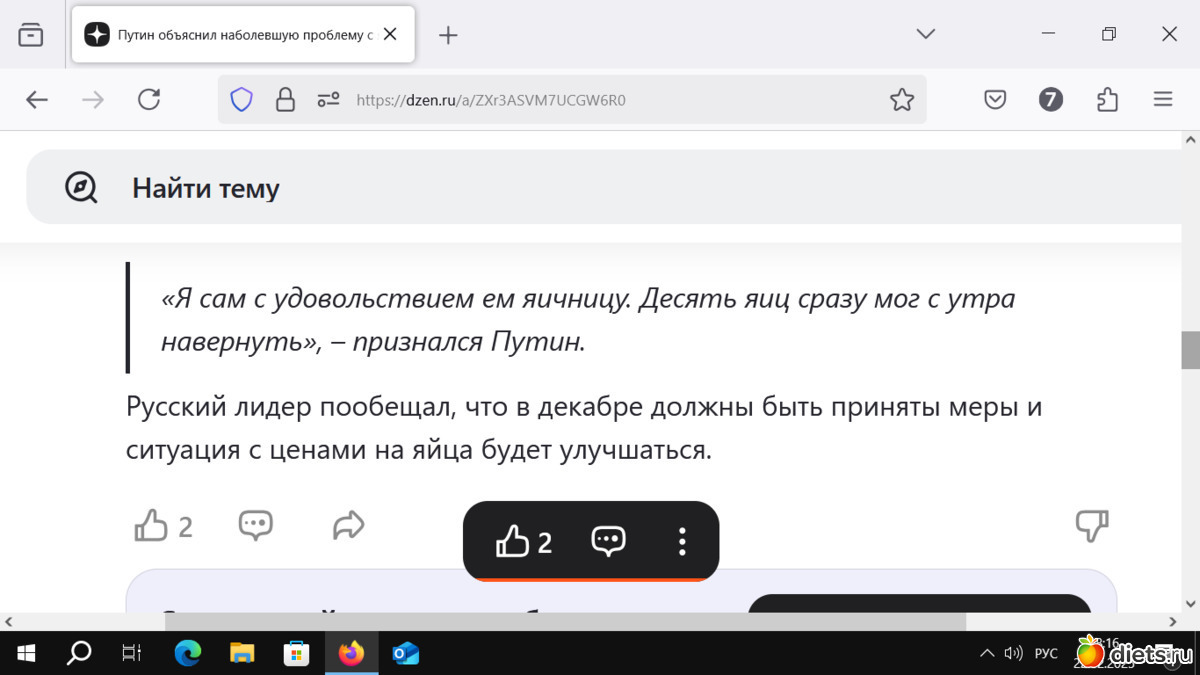Viewport: 1200px width, 675px height.
Task: Go back to previous page
Action: 37,100
